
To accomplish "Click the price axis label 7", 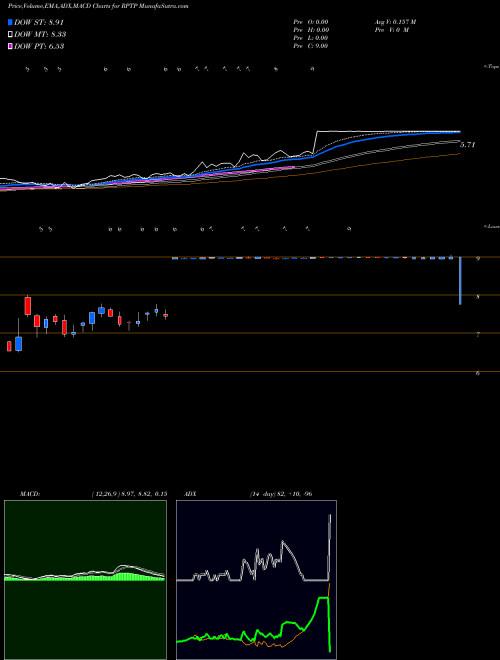I will (478, 335).
